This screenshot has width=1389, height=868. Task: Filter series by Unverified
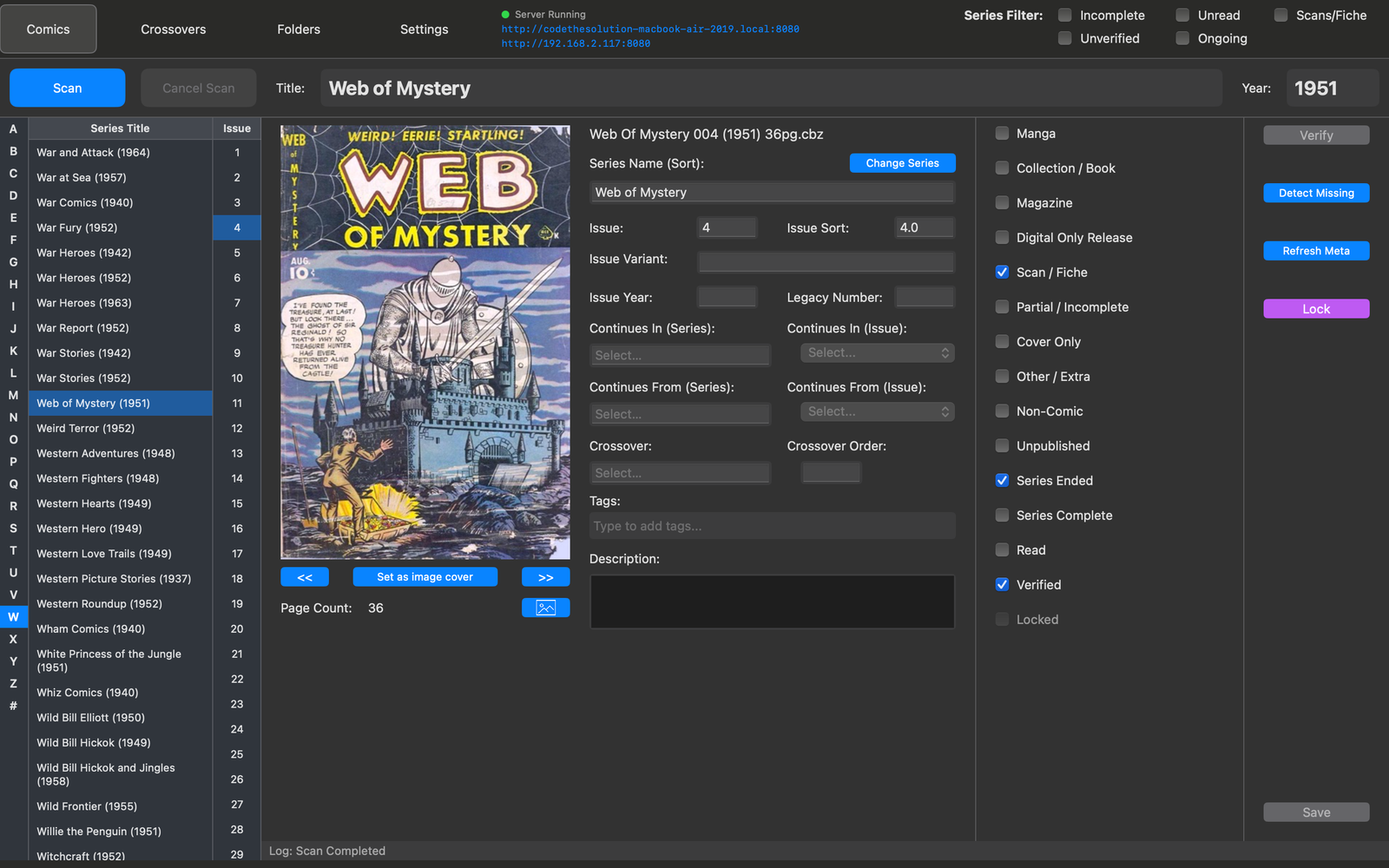point(1065,38)
